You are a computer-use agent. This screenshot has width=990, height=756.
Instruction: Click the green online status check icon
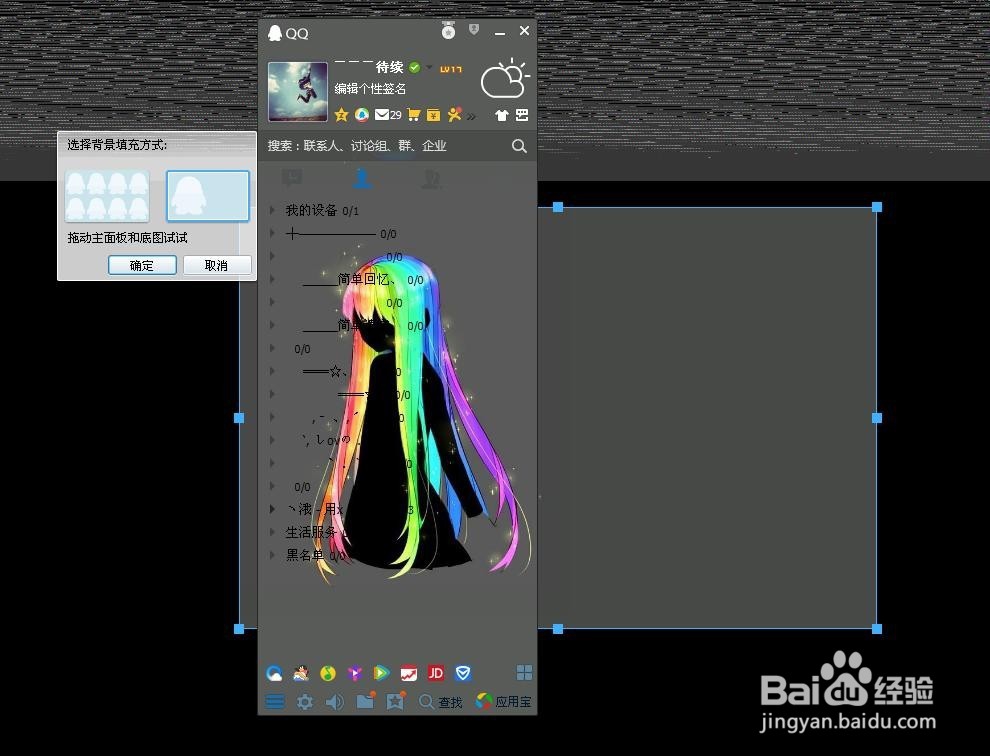tap(415, 68)
